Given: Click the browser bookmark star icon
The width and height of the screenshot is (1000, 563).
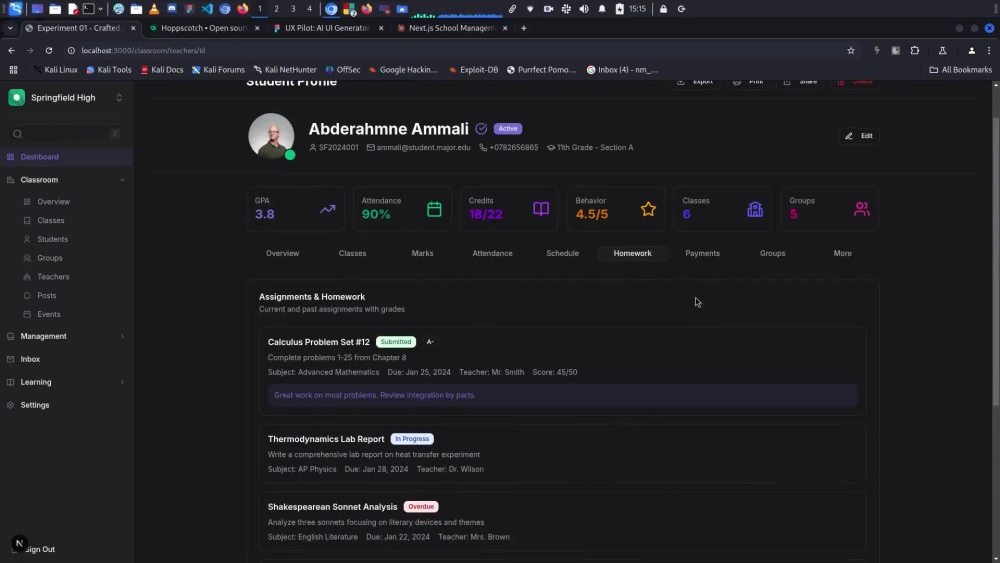Looking at the screenshot, I should 851,50.
